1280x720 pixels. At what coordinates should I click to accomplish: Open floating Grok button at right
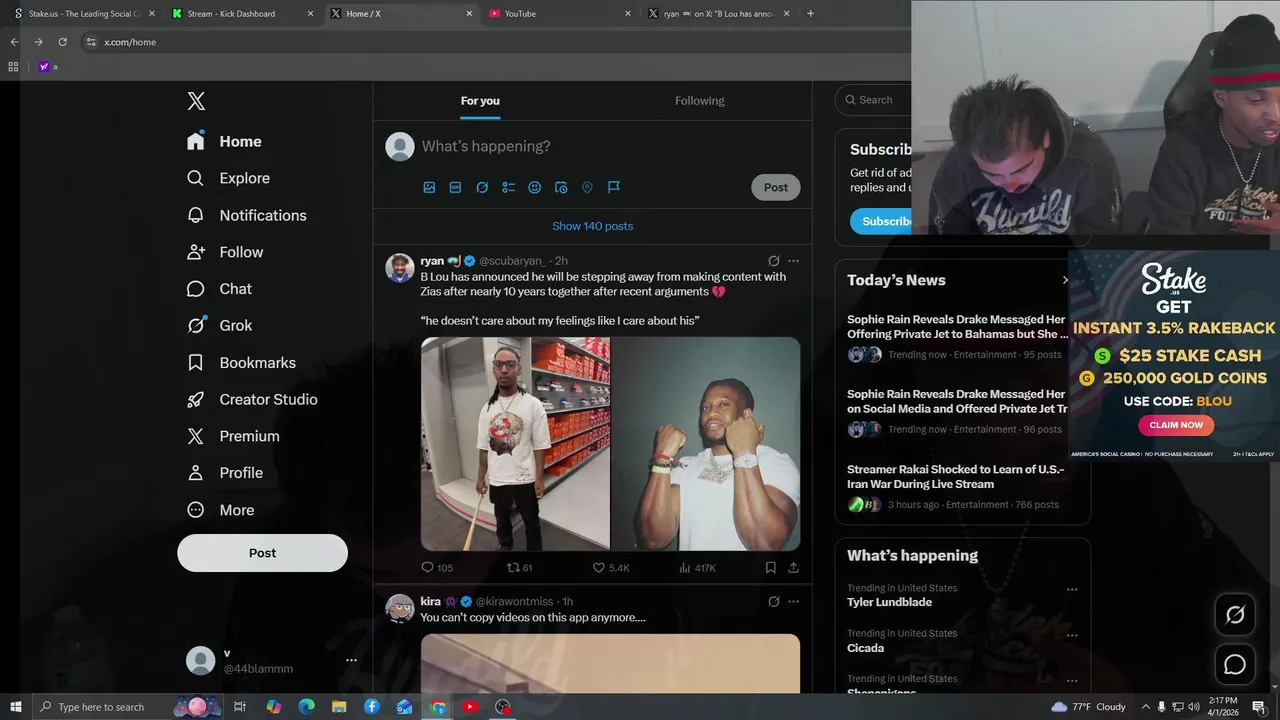(1235, 615)
